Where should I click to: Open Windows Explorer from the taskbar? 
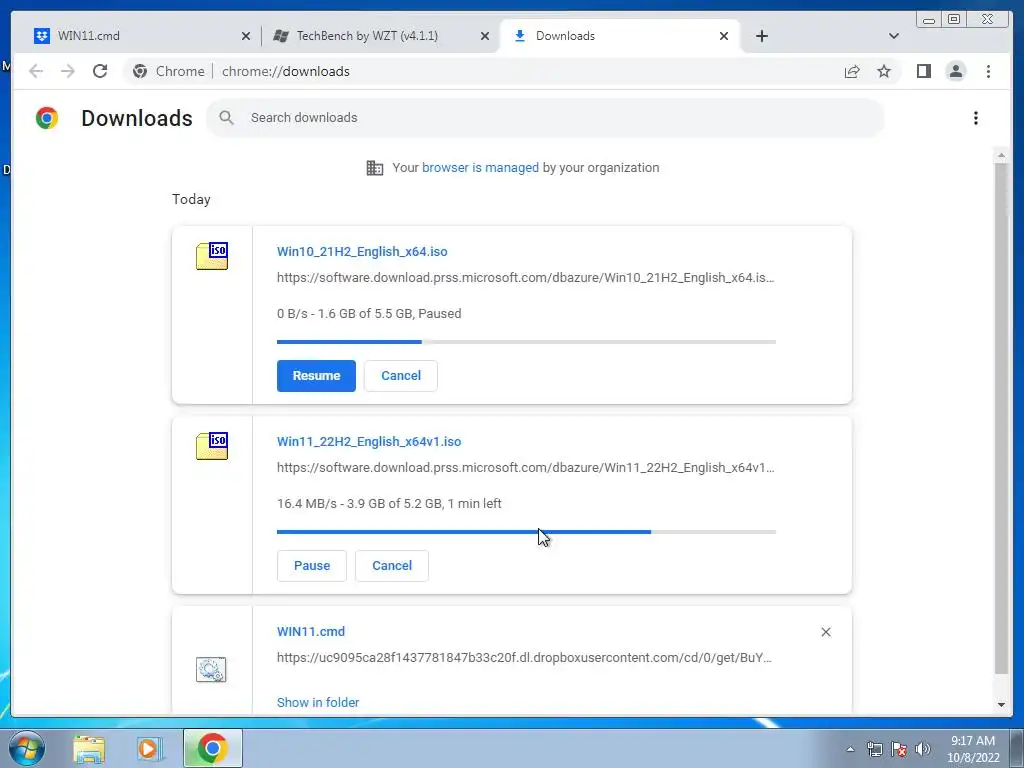click(89, 748)
